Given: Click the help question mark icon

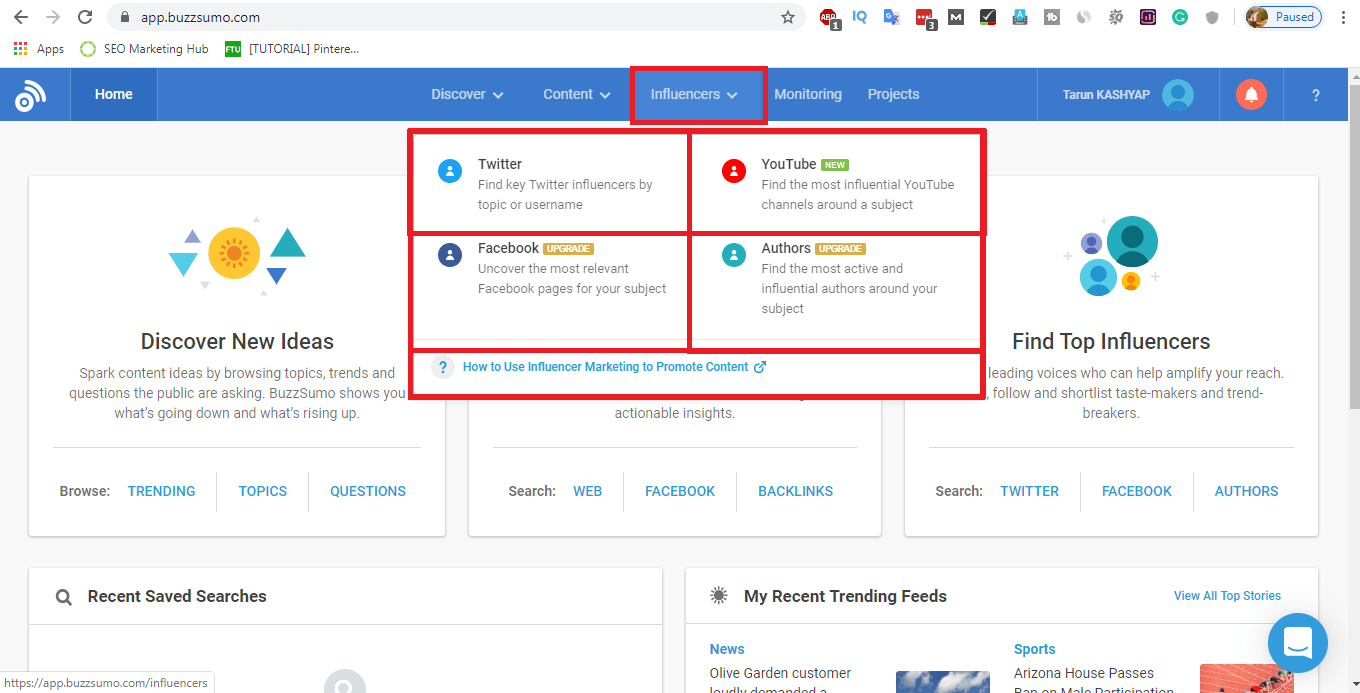Looking at the screenshot, I should (1315, 95).
